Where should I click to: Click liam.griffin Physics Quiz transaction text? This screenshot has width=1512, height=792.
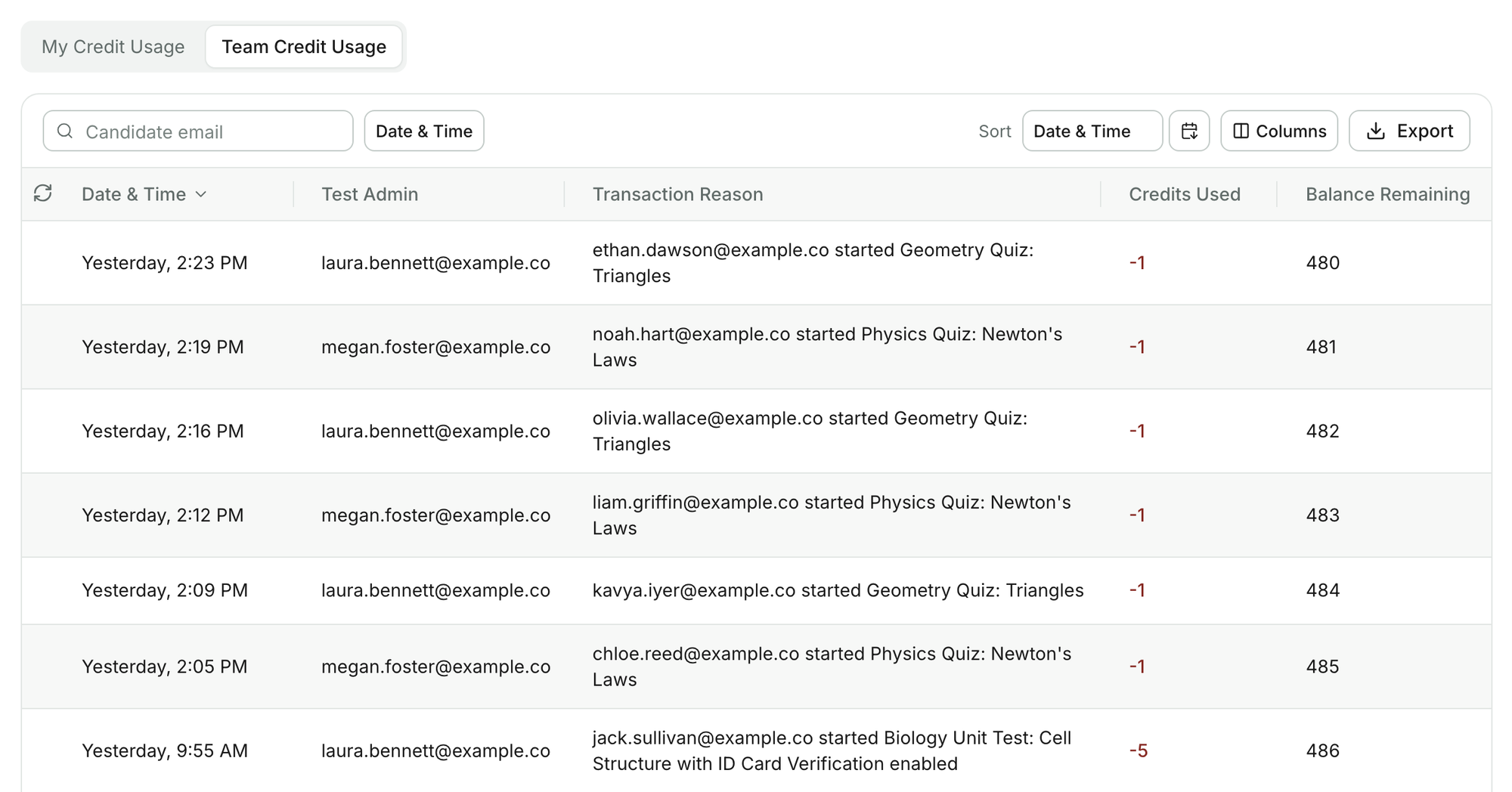pos(832,515)
